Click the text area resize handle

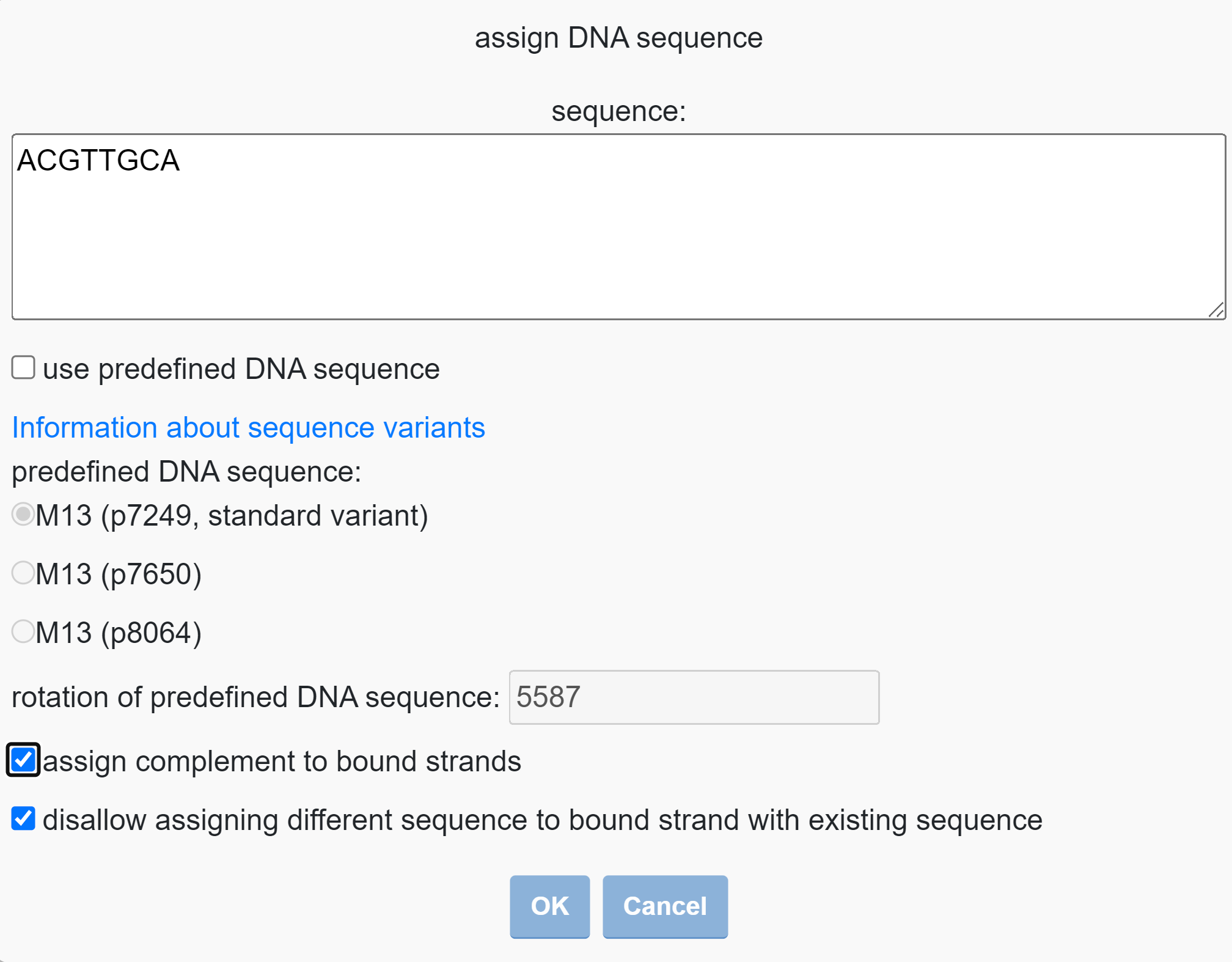tap(1215, 310)
